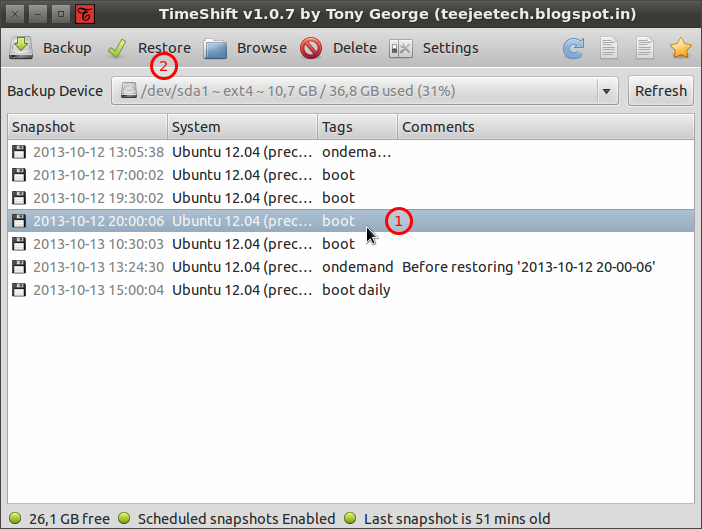This screenshot has width=702, height=529.
Task: Sort by the Tags column header
Action: pos(357,127)
